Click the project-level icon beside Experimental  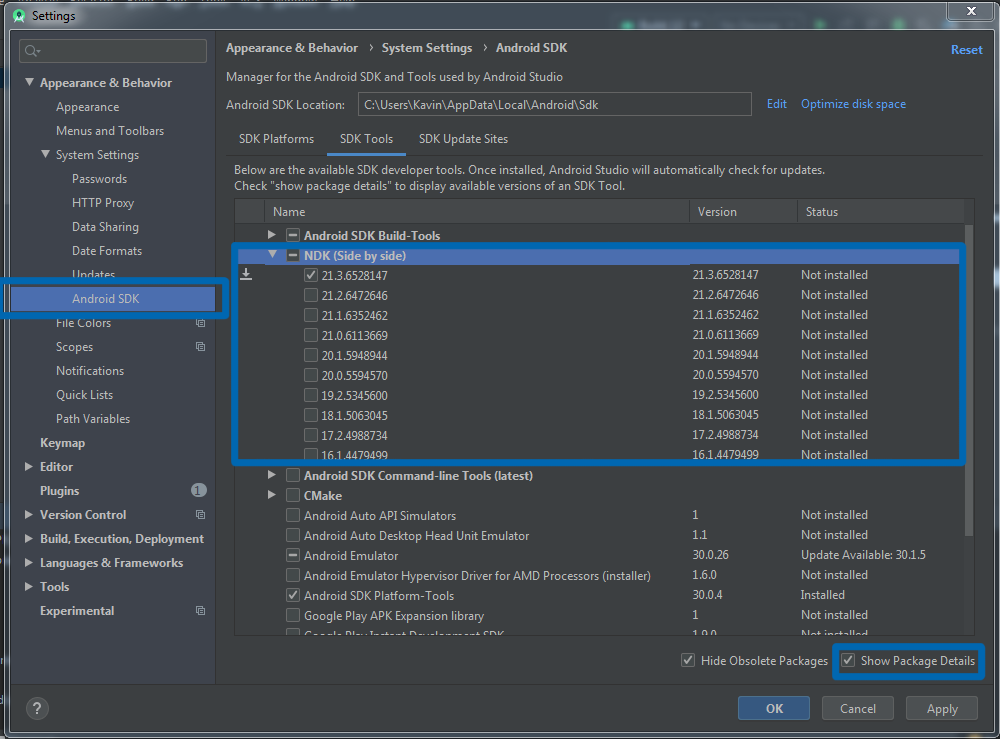point(200,611)
